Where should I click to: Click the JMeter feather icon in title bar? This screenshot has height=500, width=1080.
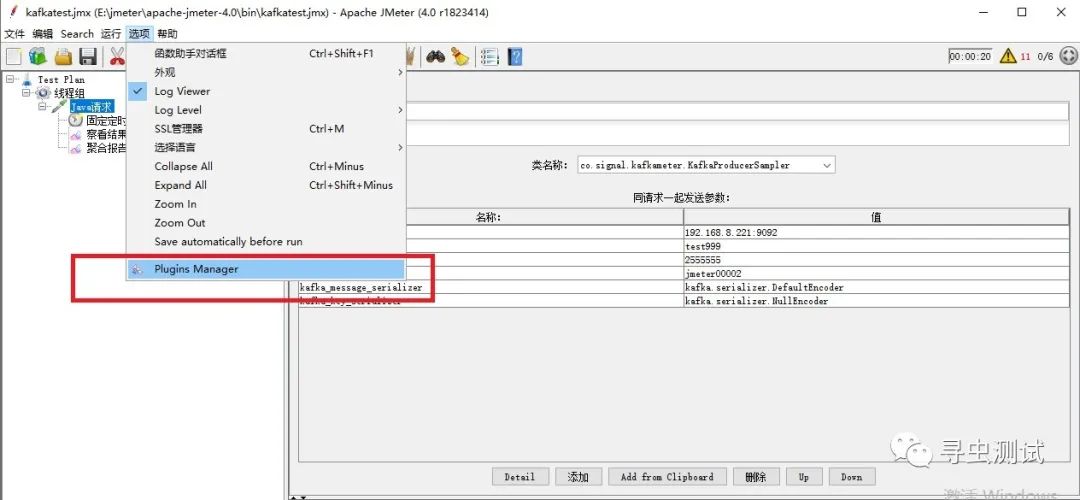(x=13, y=12)
